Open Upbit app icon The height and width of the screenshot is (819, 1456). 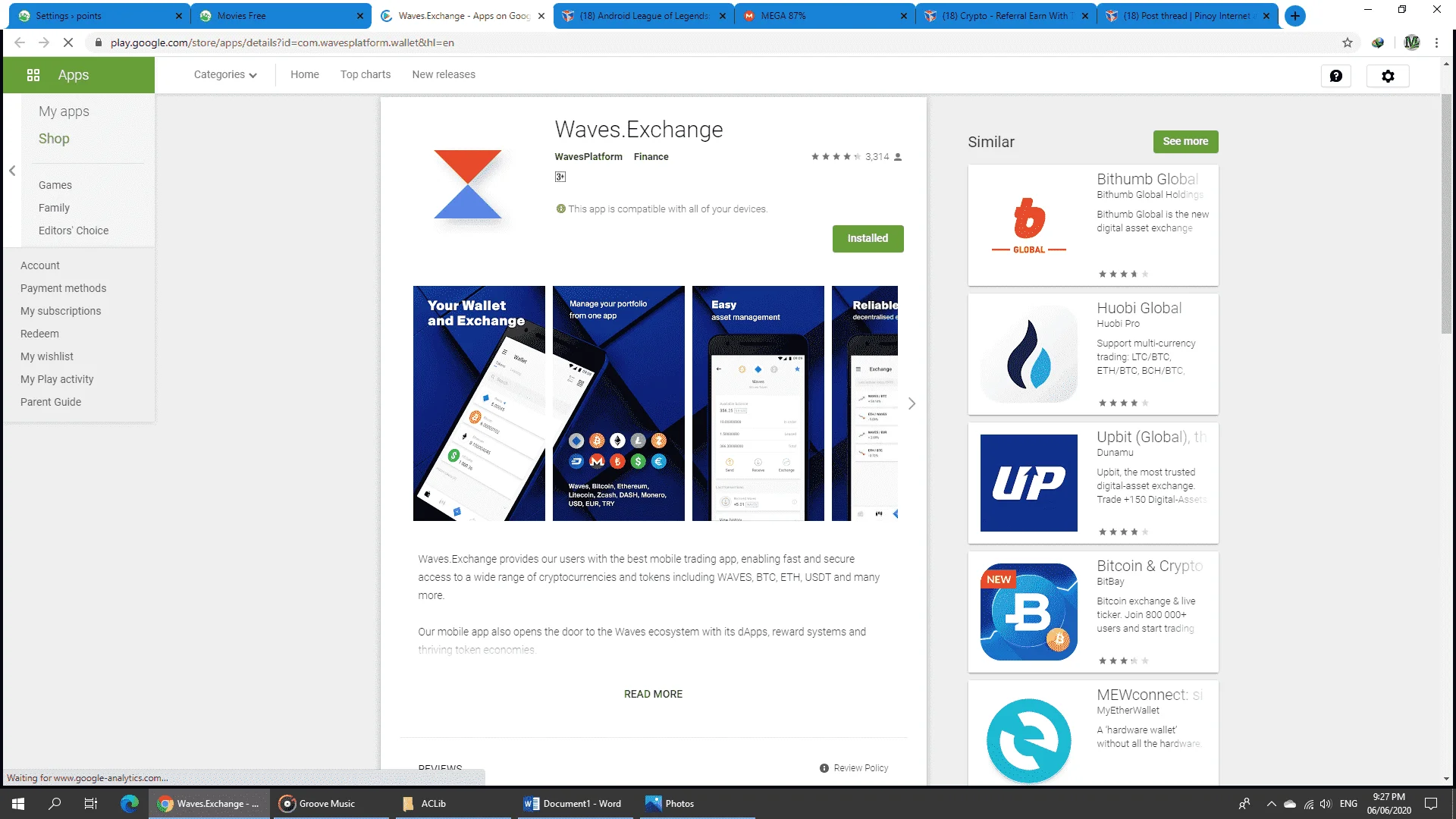[x=1029, y=483]
